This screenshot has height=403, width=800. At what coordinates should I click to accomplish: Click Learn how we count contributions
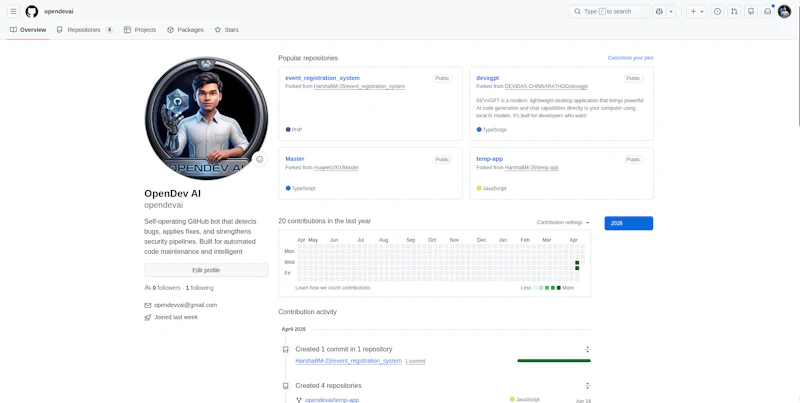(333, 288)
